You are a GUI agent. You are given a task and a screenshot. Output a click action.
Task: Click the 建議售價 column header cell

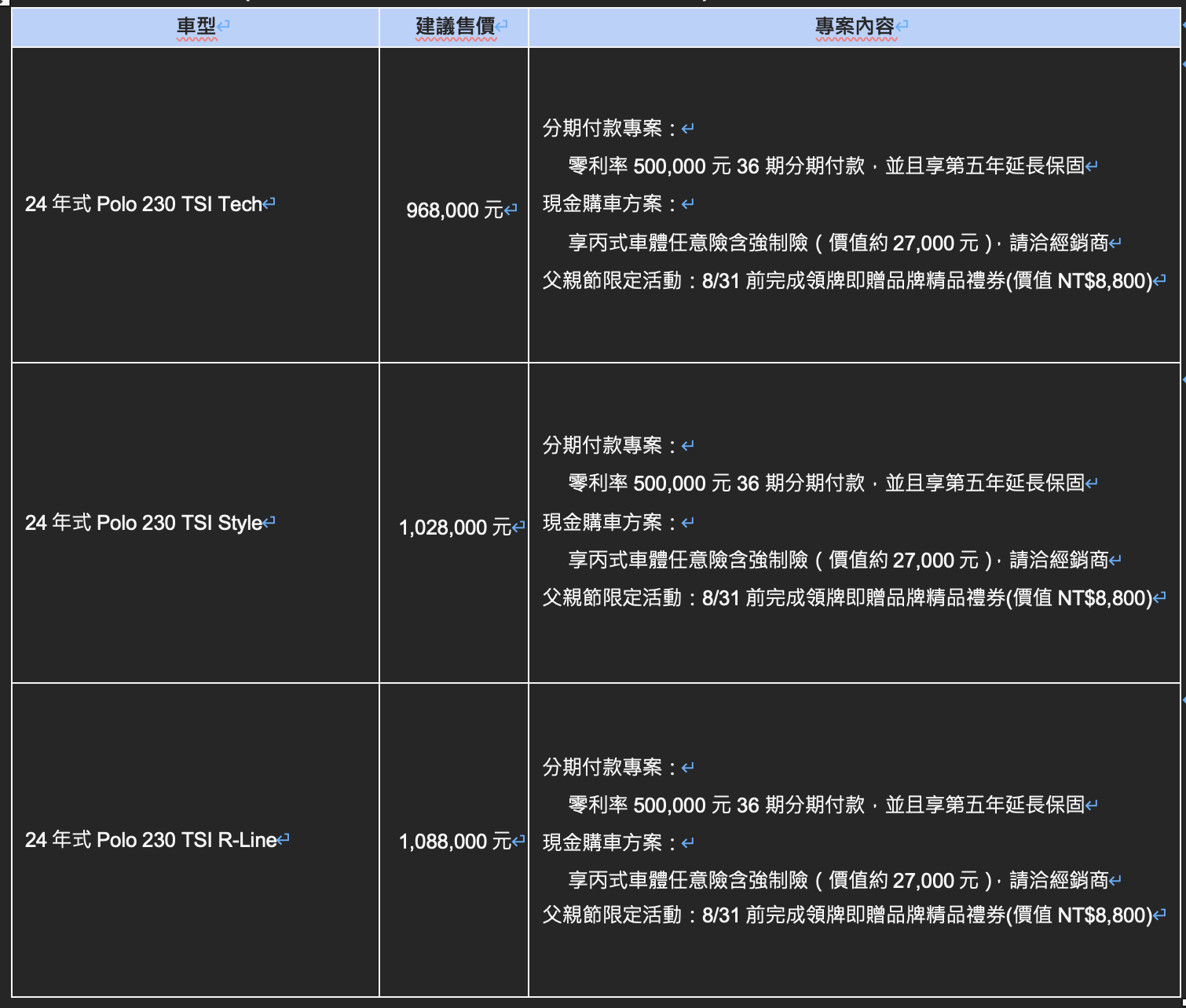(x=455, y=27)
